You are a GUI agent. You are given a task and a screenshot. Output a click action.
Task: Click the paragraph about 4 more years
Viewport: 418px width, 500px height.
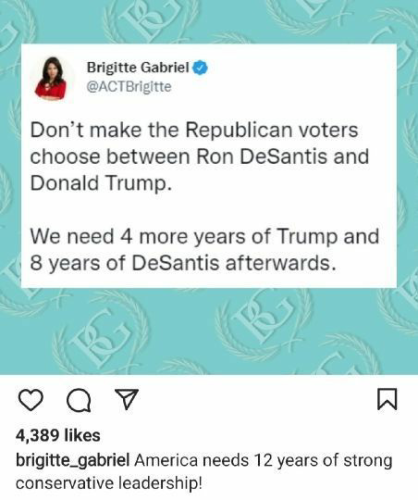tap(205, 250)
